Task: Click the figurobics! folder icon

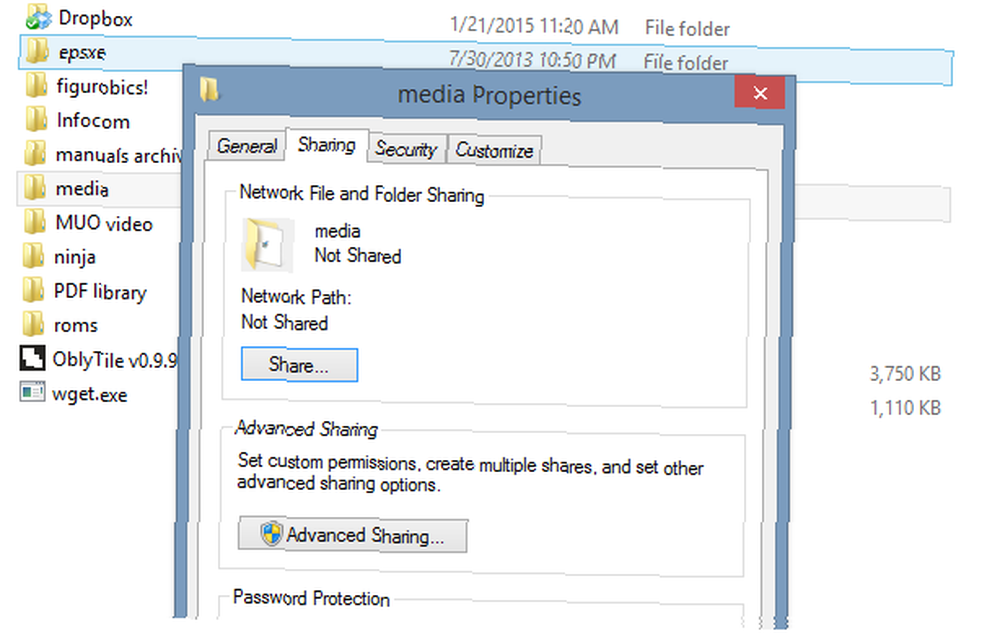Action: (x=36, y=85)
